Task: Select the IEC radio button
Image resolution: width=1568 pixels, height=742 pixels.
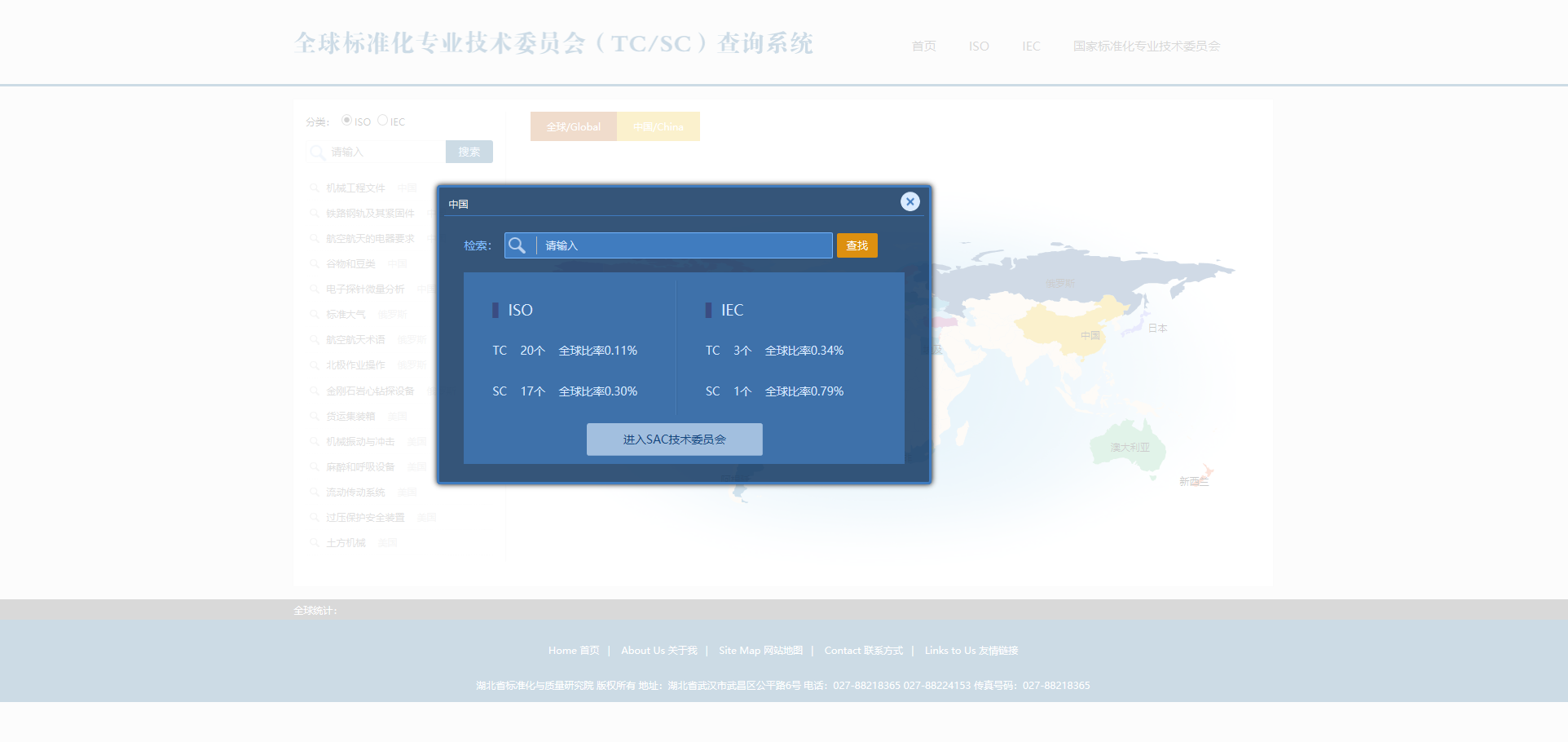Action: (382, 121)
